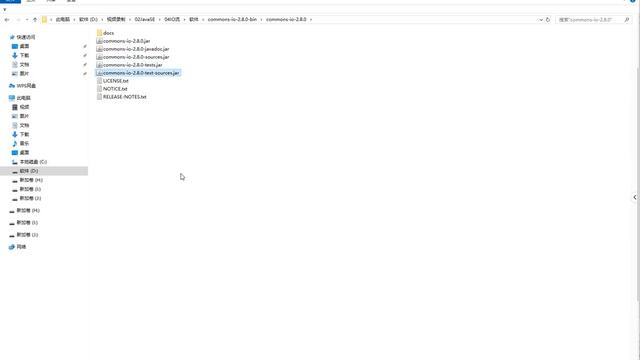
Task: Click the vertical scrollbar of file list
Action: tap(638, 184)
